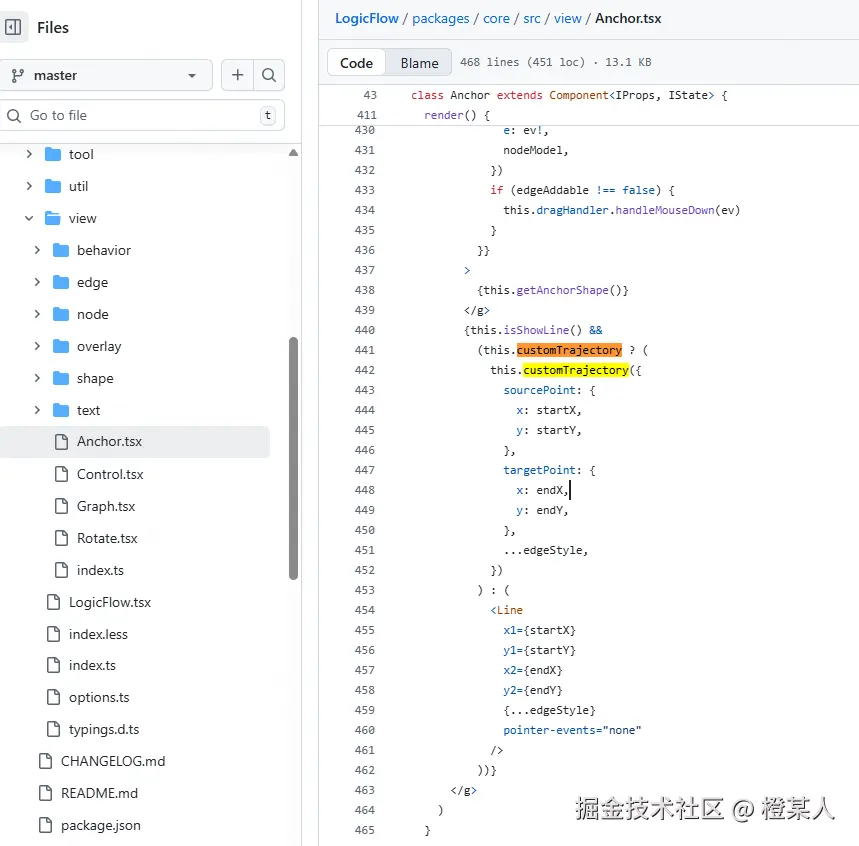Open index.ts under view folder

pyautogui.click(x=100, y=570)
